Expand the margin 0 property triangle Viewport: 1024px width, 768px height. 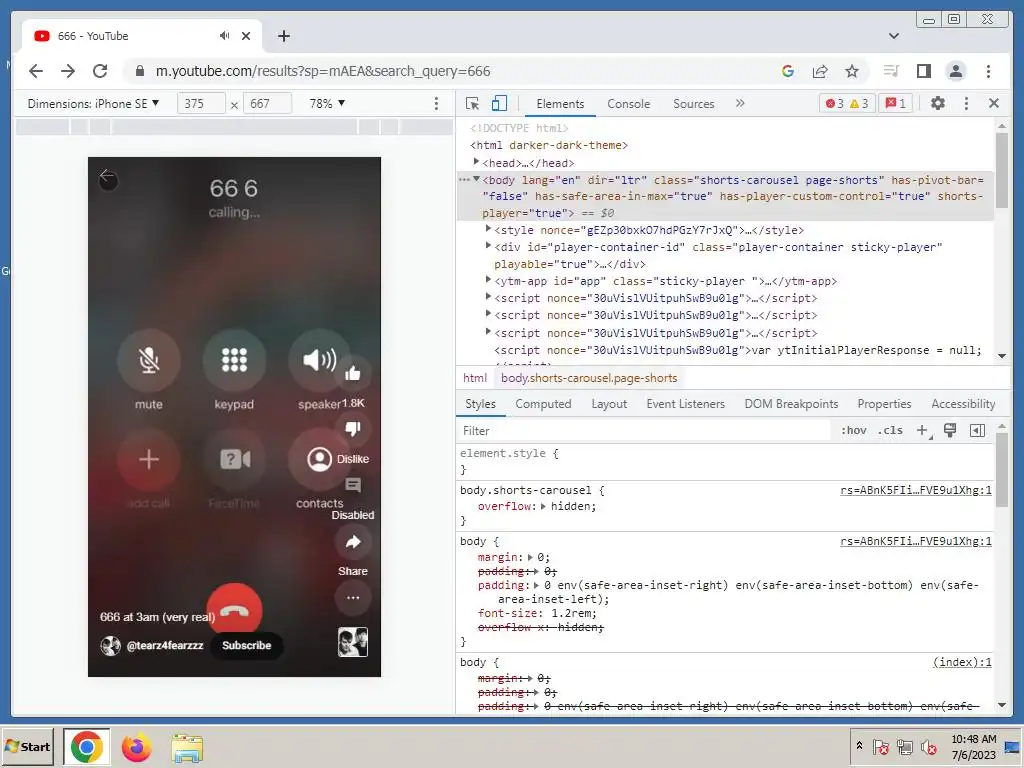coord(530,557)
